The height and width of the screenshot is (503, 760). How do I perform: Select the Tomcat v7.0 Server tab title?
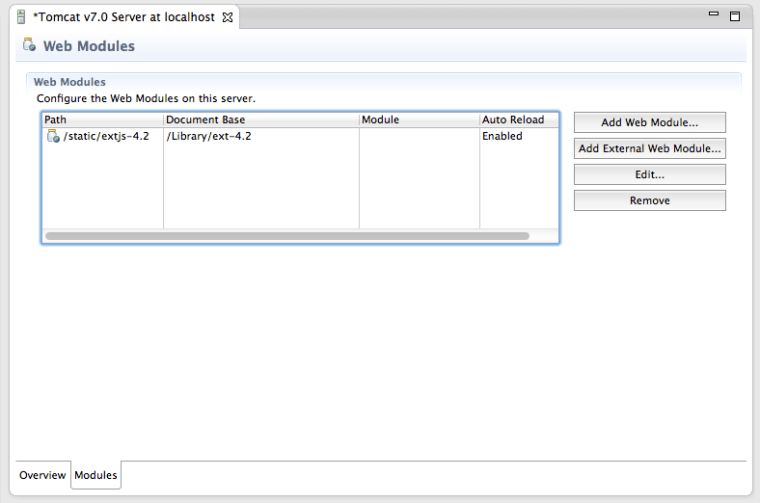coord(124,18)
